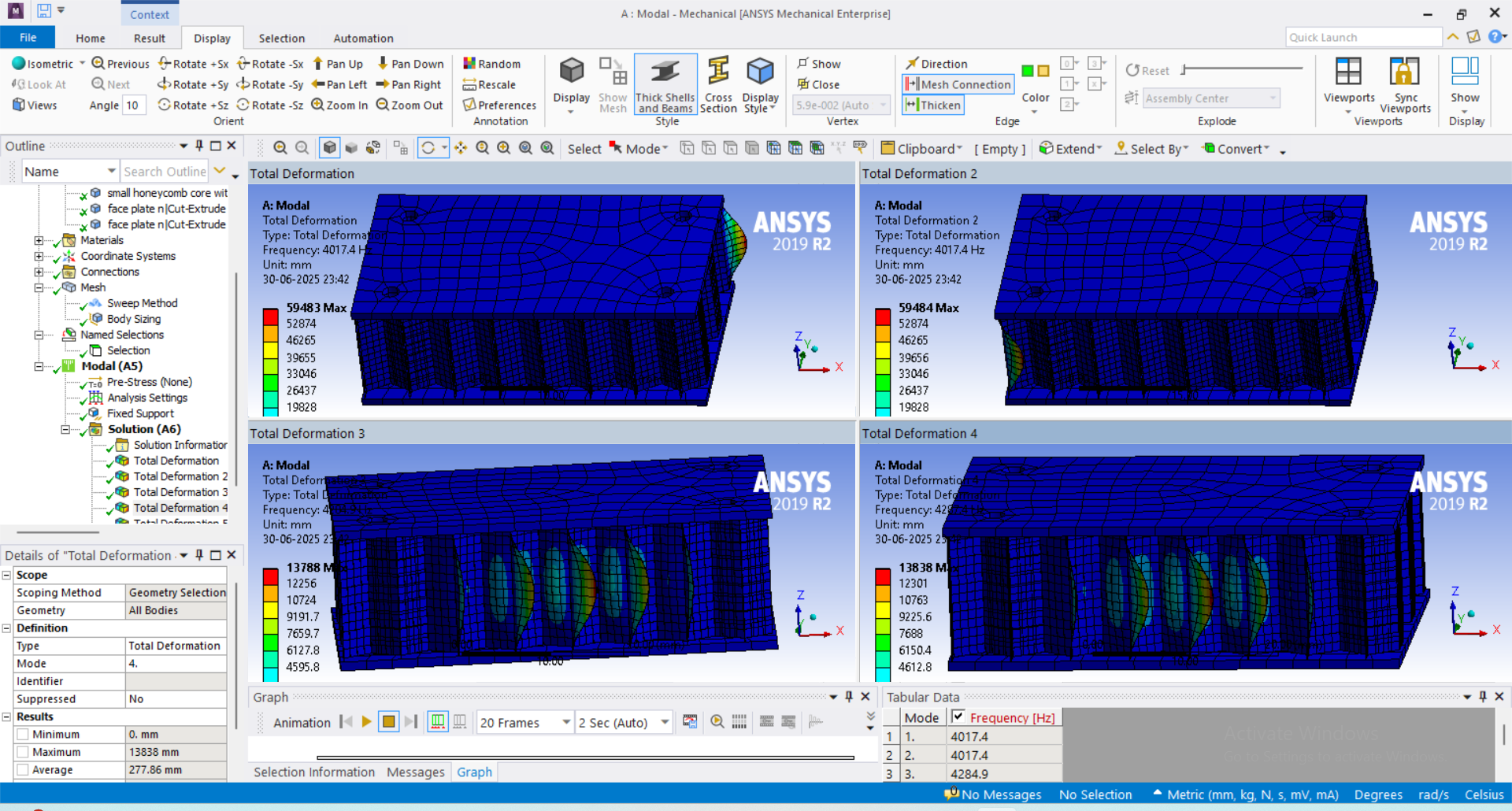Click the Clipboard toolbar button
Viewport: 1512px width, 811px height.
[921, 149]
